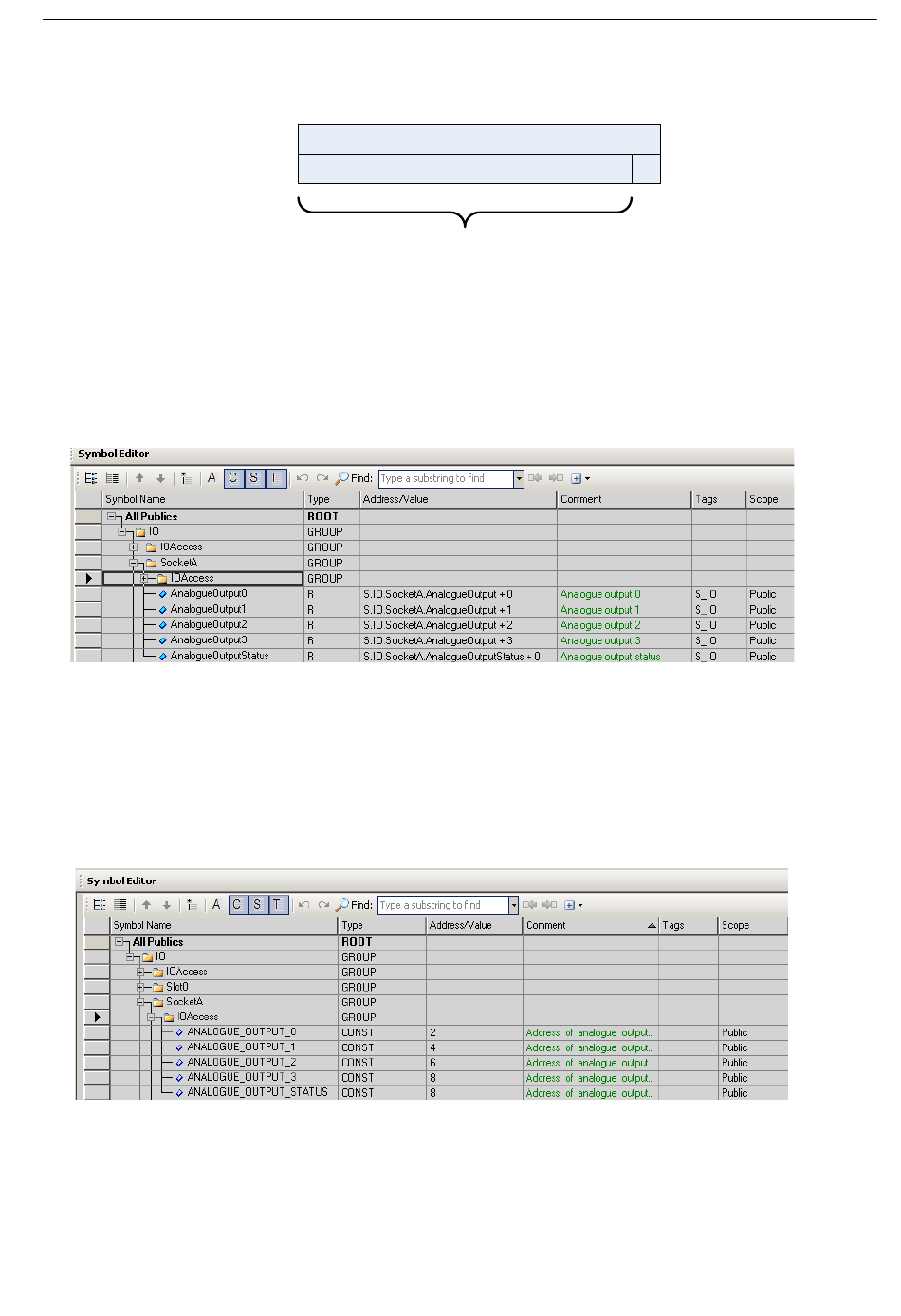Click flat list view icon in lower Symbol Editor
901x1316 pixels.
(x=120, y=905)
